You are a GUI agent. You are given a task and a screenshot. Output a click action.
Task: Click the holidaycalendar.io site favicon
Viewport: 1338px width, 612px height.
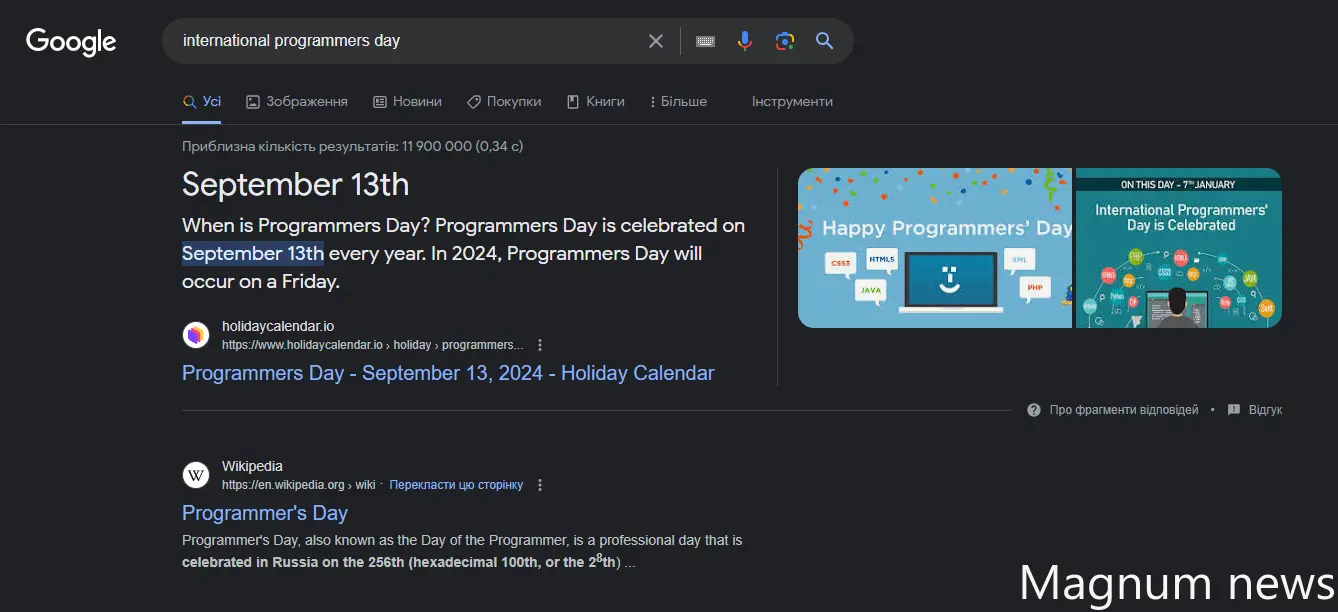[196, 335]
